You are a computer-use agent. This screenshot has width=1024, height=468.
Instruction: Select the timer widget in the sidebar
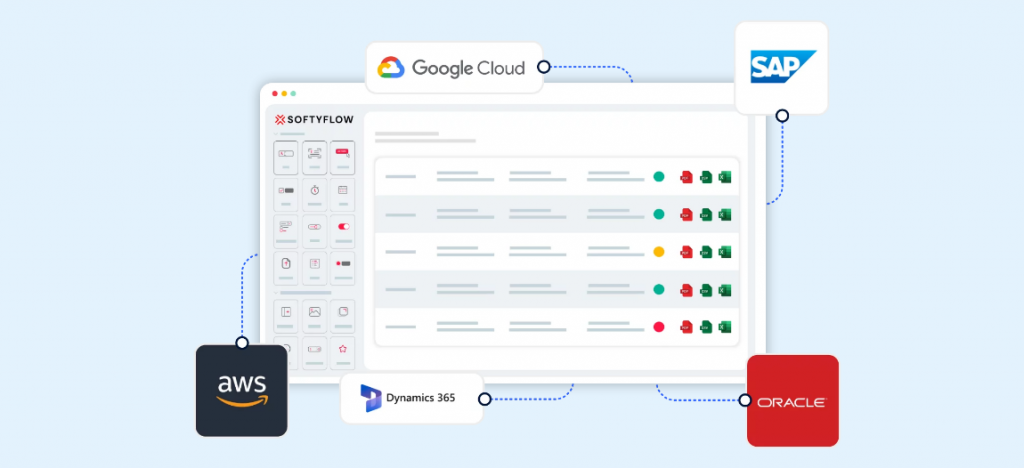click(x=314, y=190)
